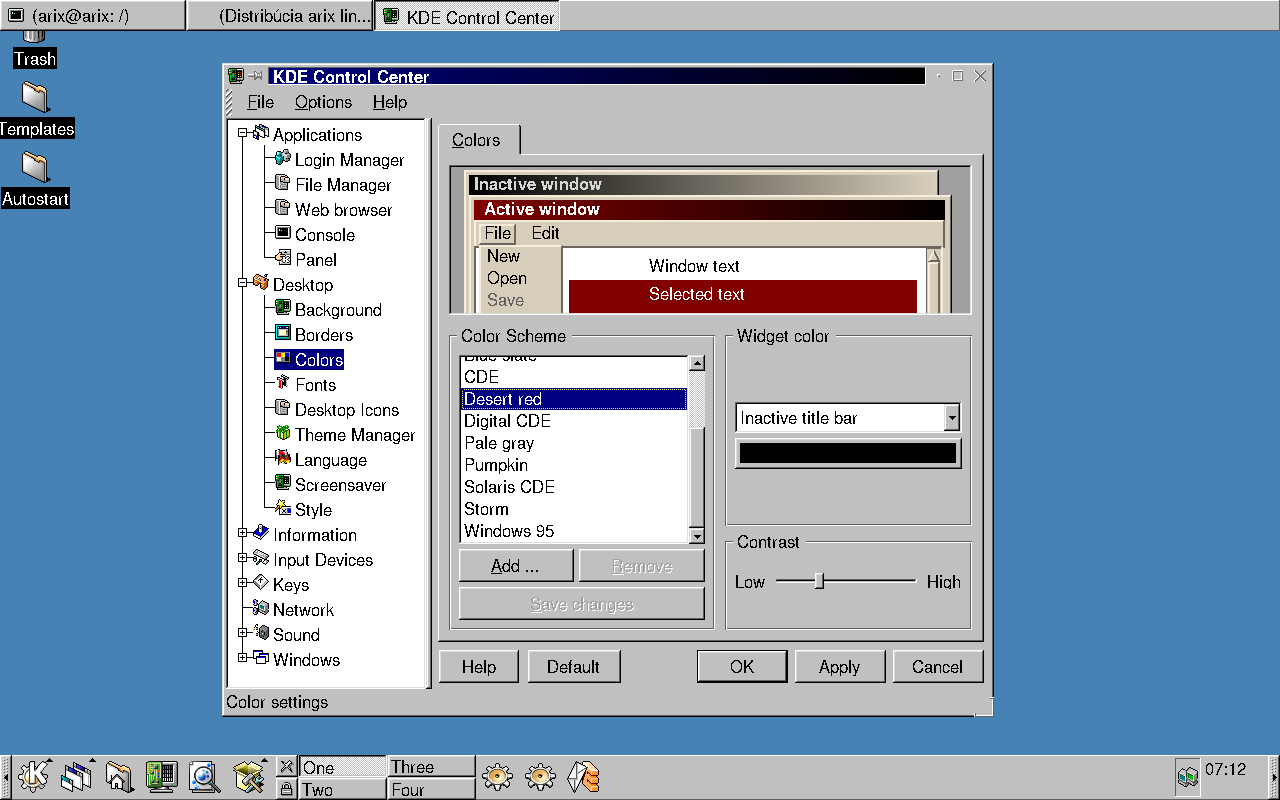The height and width of the screenshot is (800, 1280).
Task: Click the Help button at bottom
Action: coord(479,667)
